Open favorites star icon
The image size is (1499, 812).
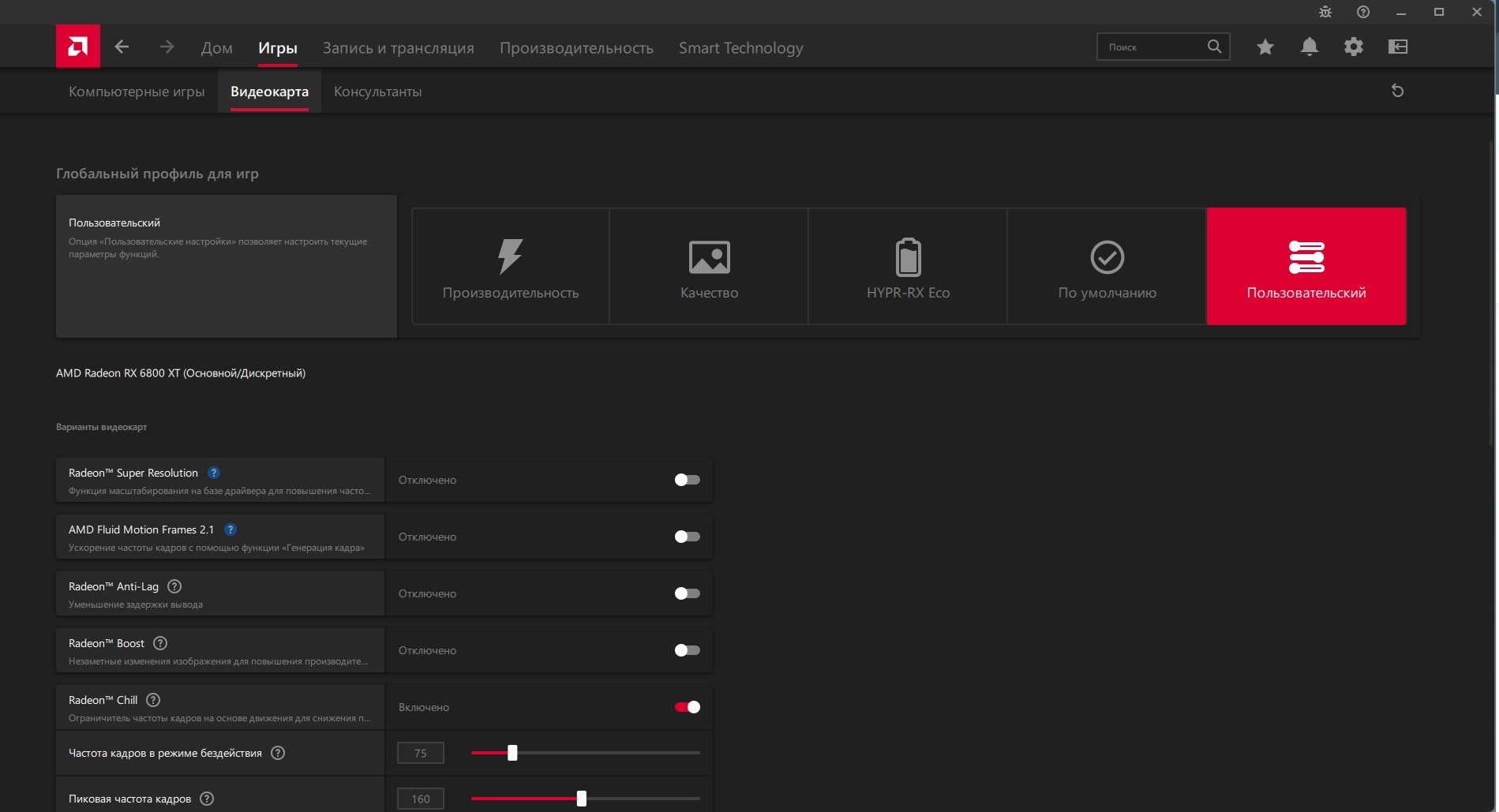[x=1265, y=47]
